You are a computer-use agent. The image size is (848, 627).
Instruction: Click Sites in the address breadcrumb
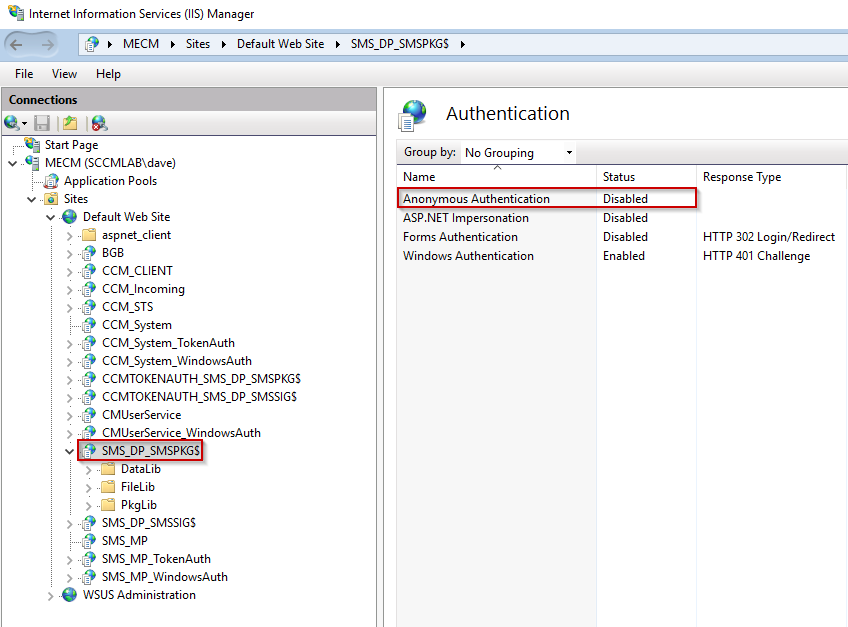coord(198,44)
